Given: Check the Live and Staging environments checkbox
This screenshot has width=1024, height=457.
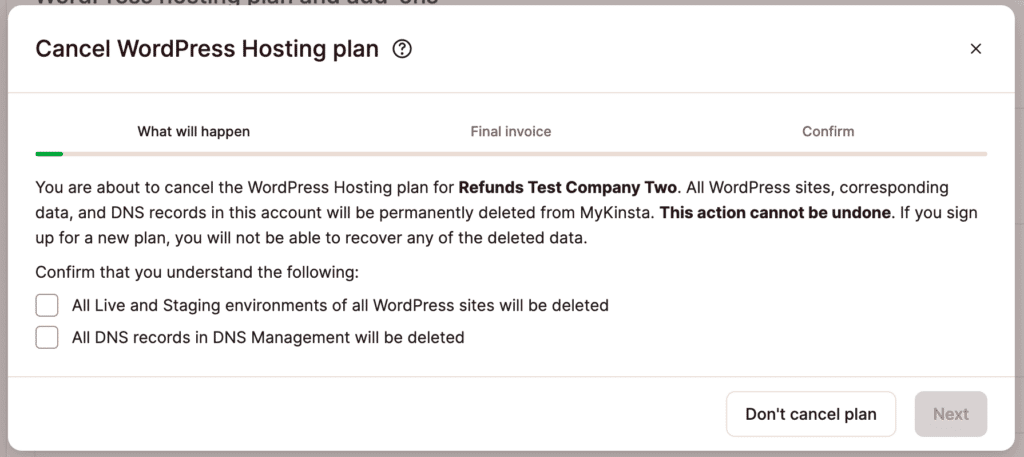Looking at the screenshot, I should pos(47,305).
